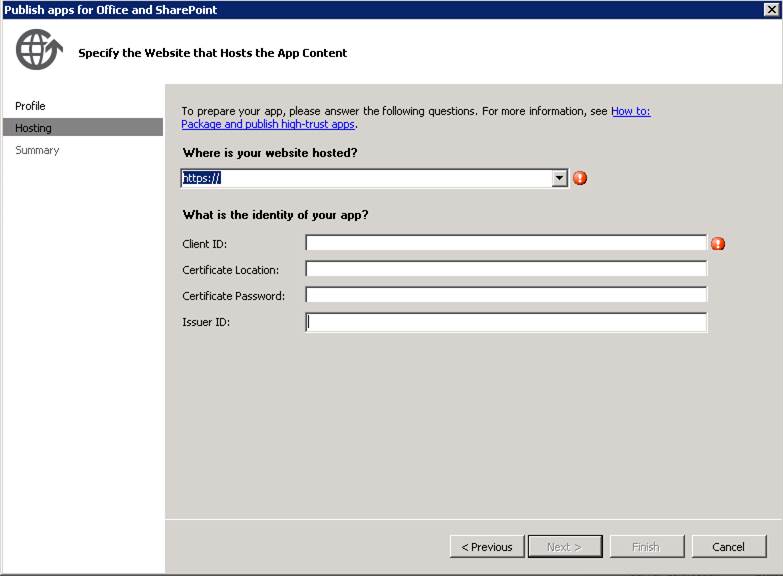
Task: Click the 'Where is your website hosted?' heading
Action: click(x=270, y=153)
